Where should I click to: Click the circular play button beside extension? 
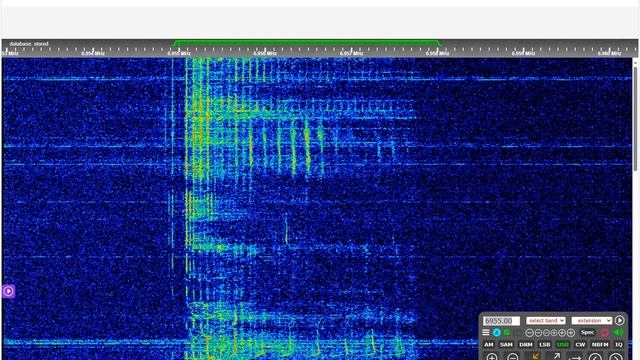(x=620, y=320)
